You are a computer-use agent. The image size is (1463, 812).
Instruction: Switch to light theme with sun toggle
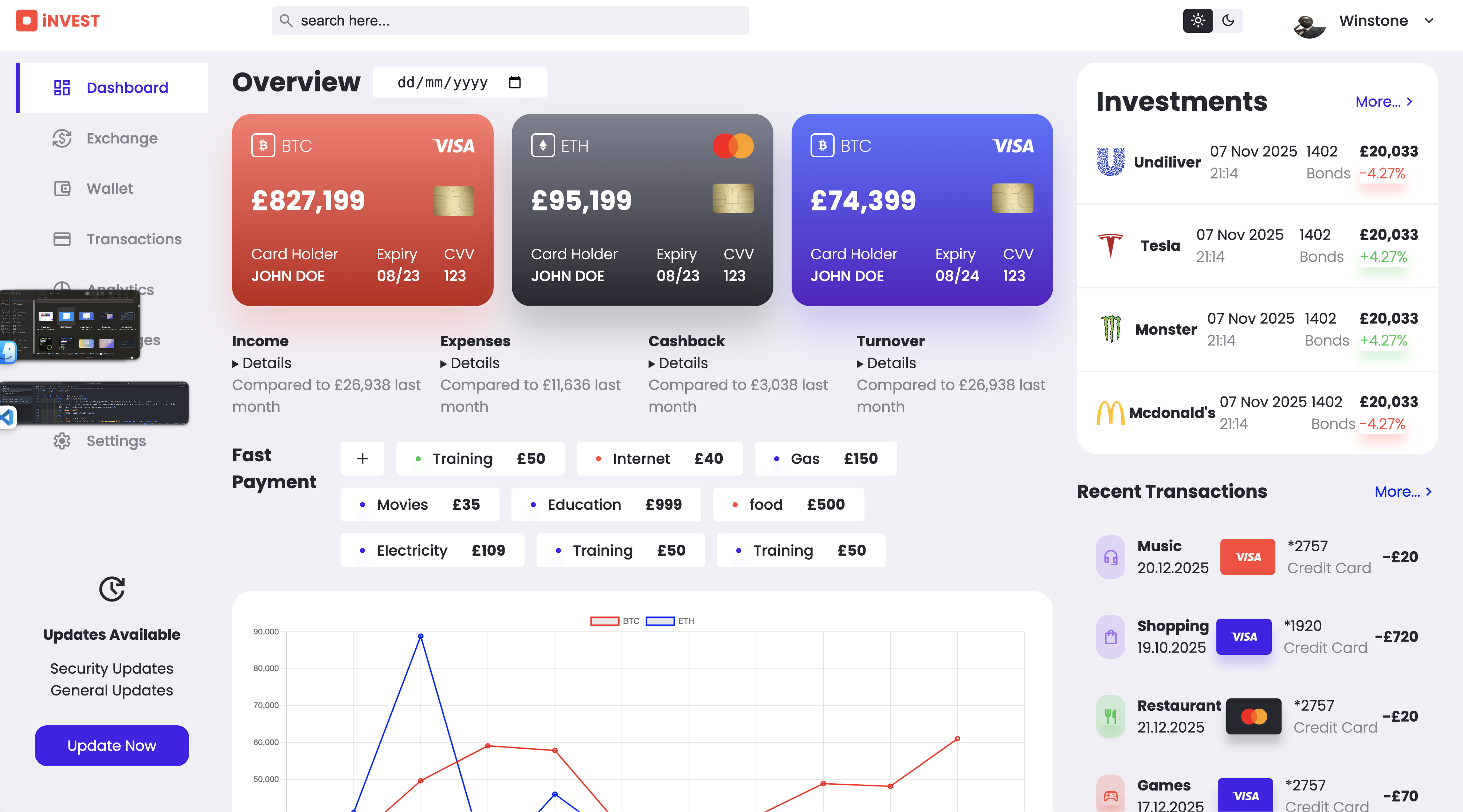coord(1198,21)
